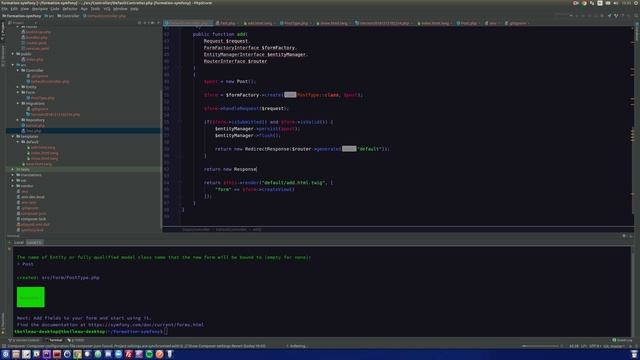Open the File menu
640x360 pixels.
point(4,9)
